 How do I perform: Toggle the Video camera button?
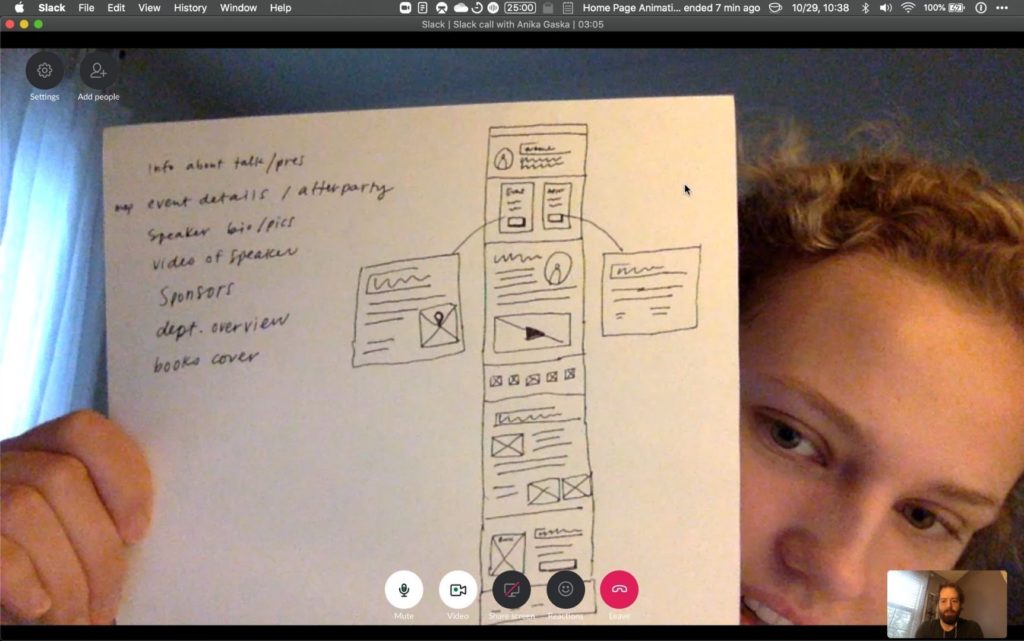click(x=458, y=590)
